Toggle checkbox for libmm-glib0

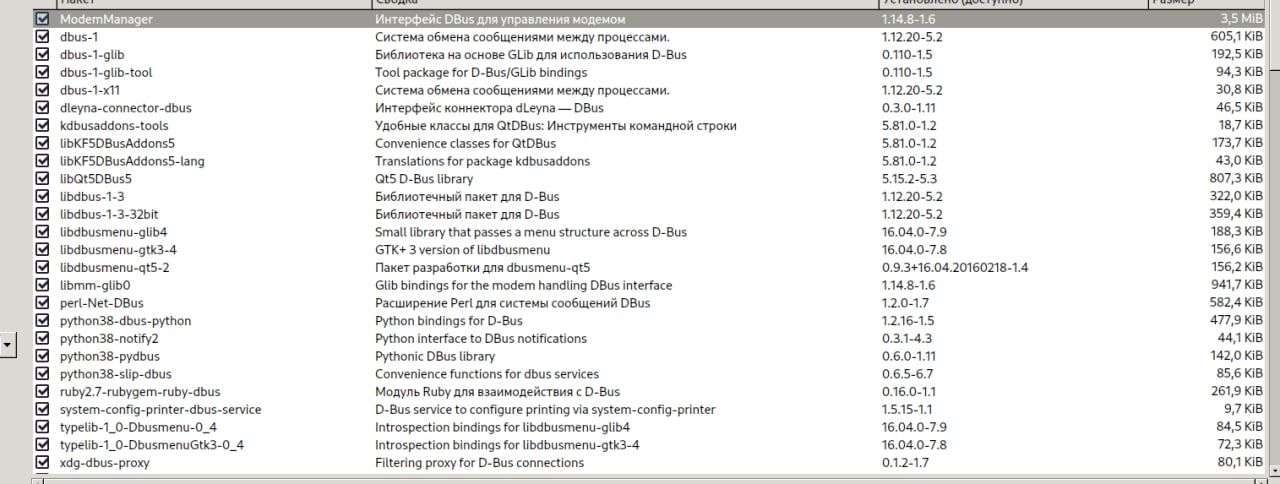[x=42, y=285]
